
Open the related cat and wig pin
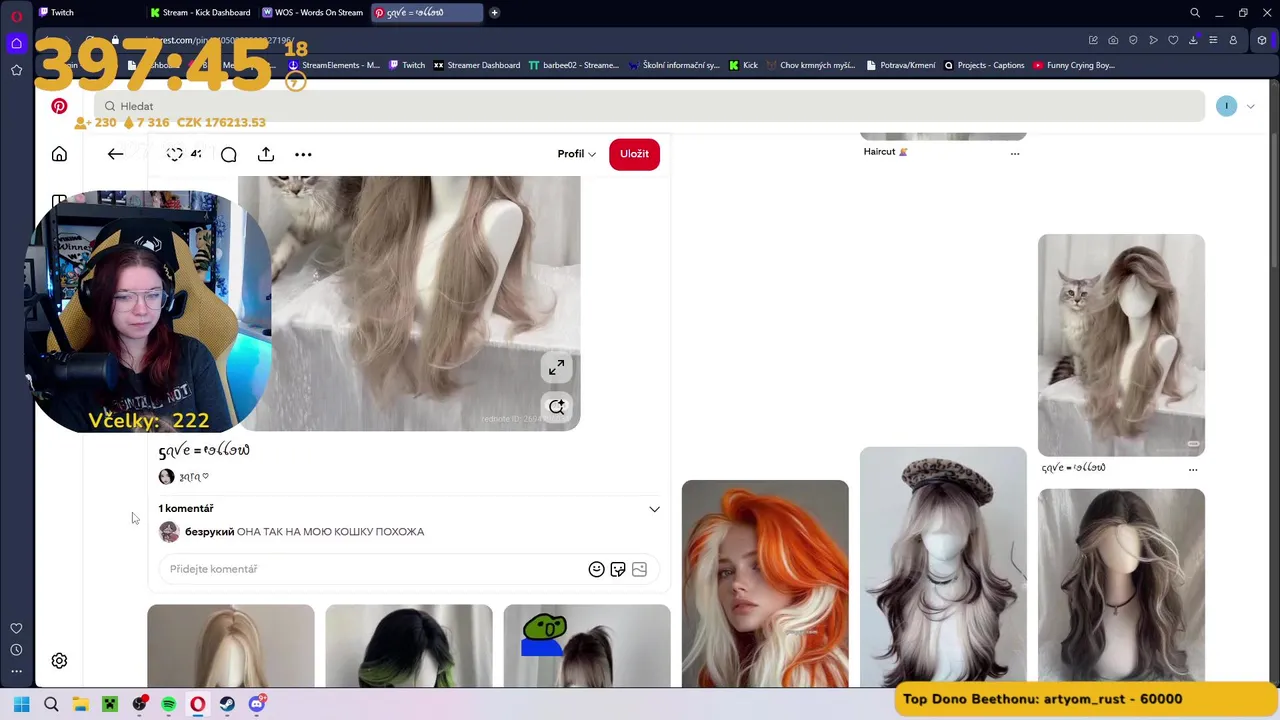[x=1121, y=345]
